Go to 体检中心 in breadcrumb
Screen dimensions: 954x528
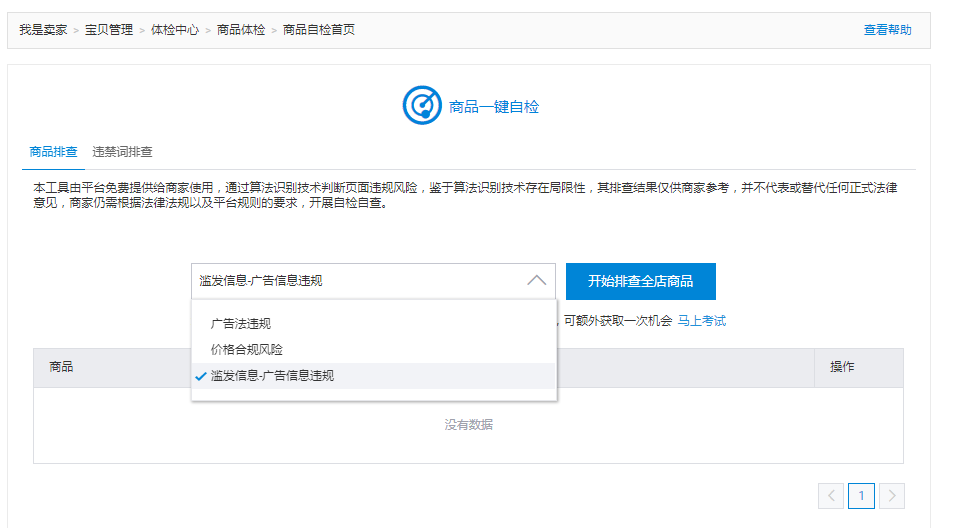(x=175, y=30)
